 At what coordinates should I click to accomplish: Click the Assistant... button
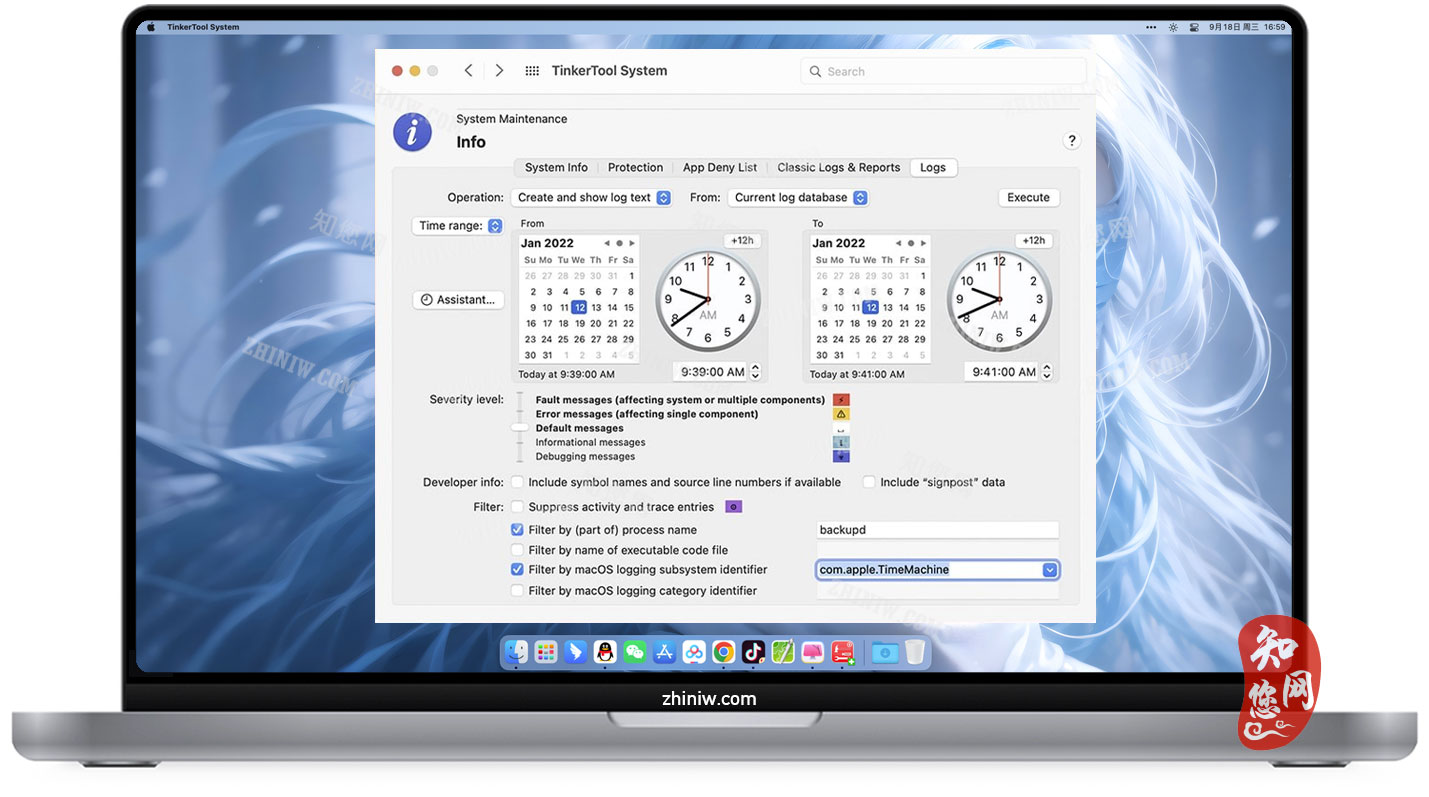point(458,300)
